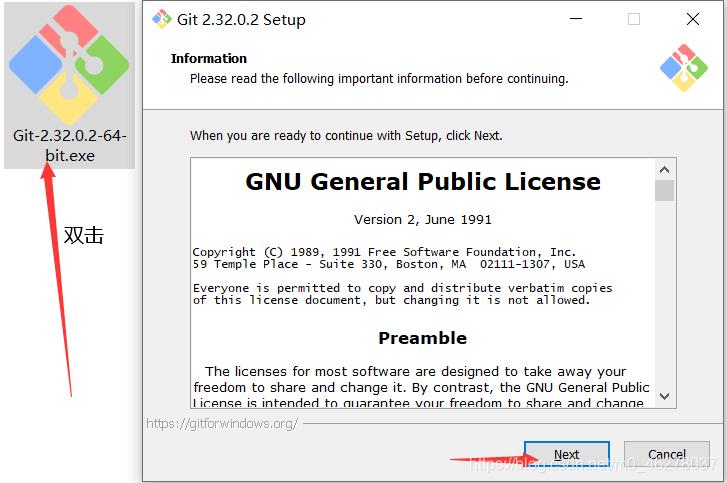
Task: Click the '59 Temple Place' address line
Action: point(389,264)
